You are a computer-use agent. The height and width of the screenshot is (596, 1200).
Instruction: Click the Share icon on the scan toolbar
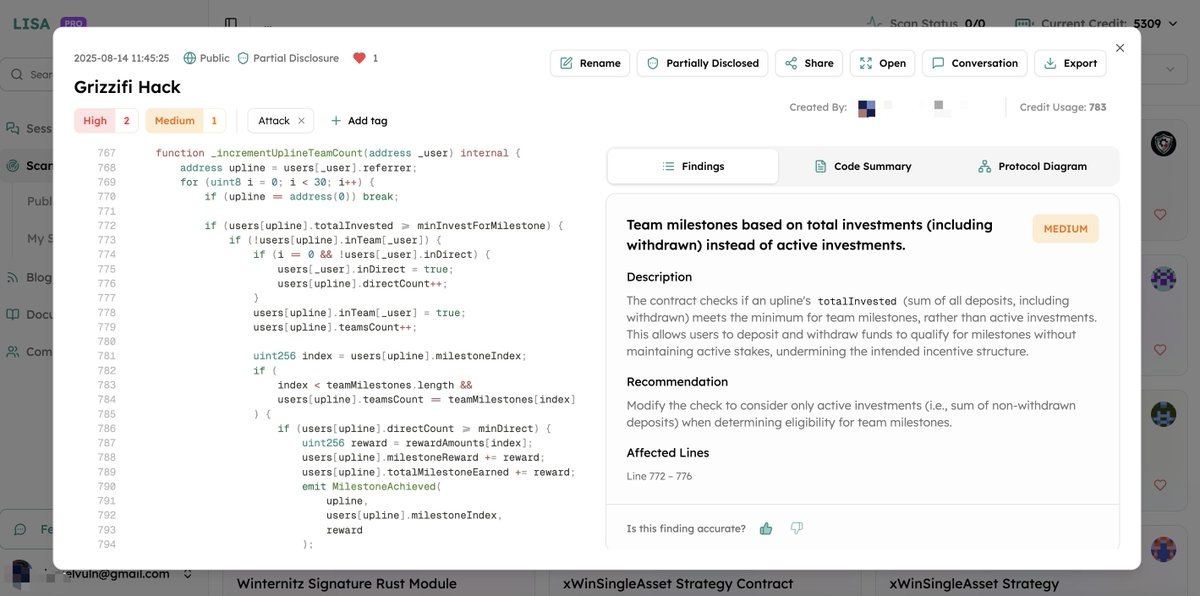pos(793,62)
